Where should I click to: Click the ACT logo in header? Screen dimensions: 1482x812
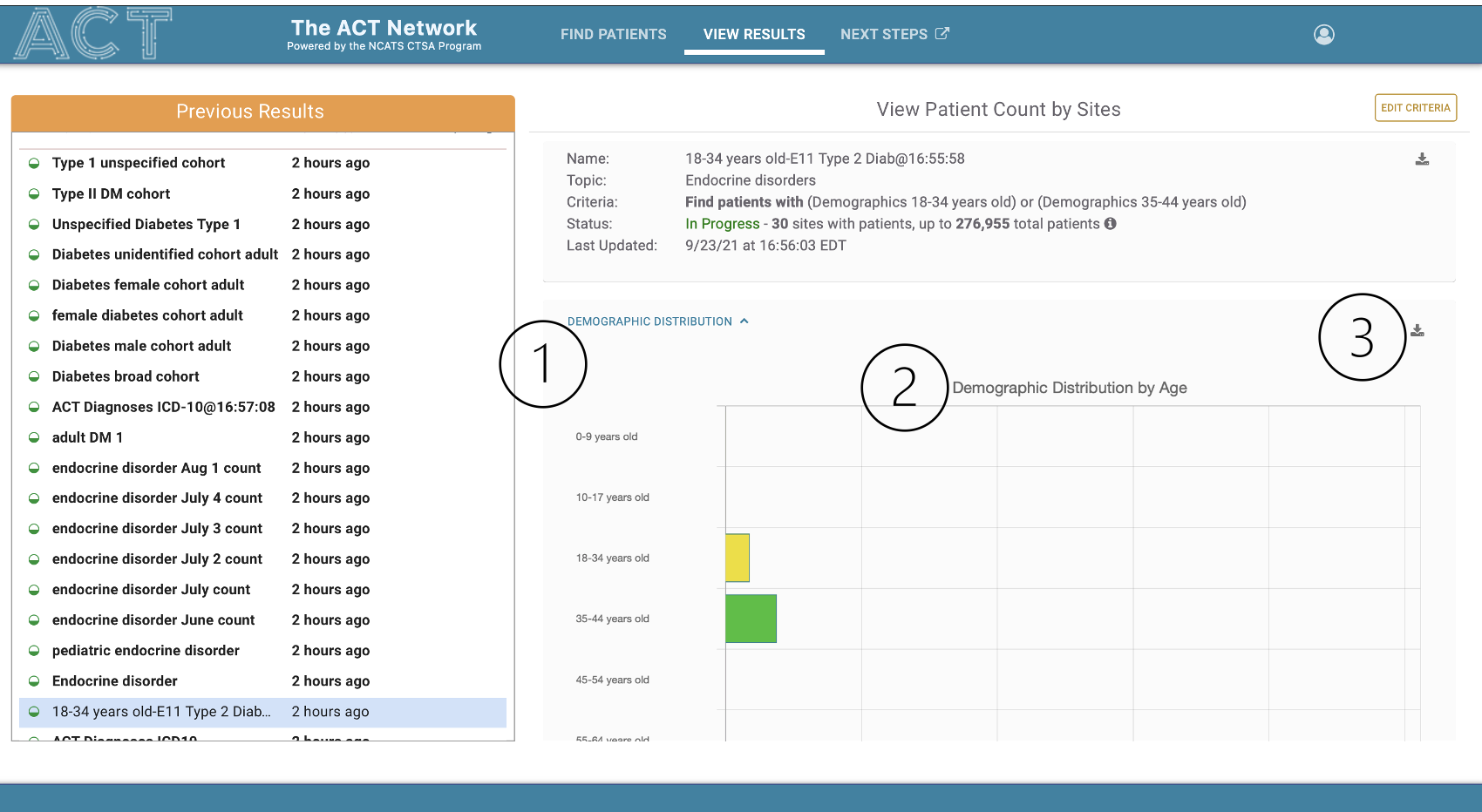(x=93, y=34)
